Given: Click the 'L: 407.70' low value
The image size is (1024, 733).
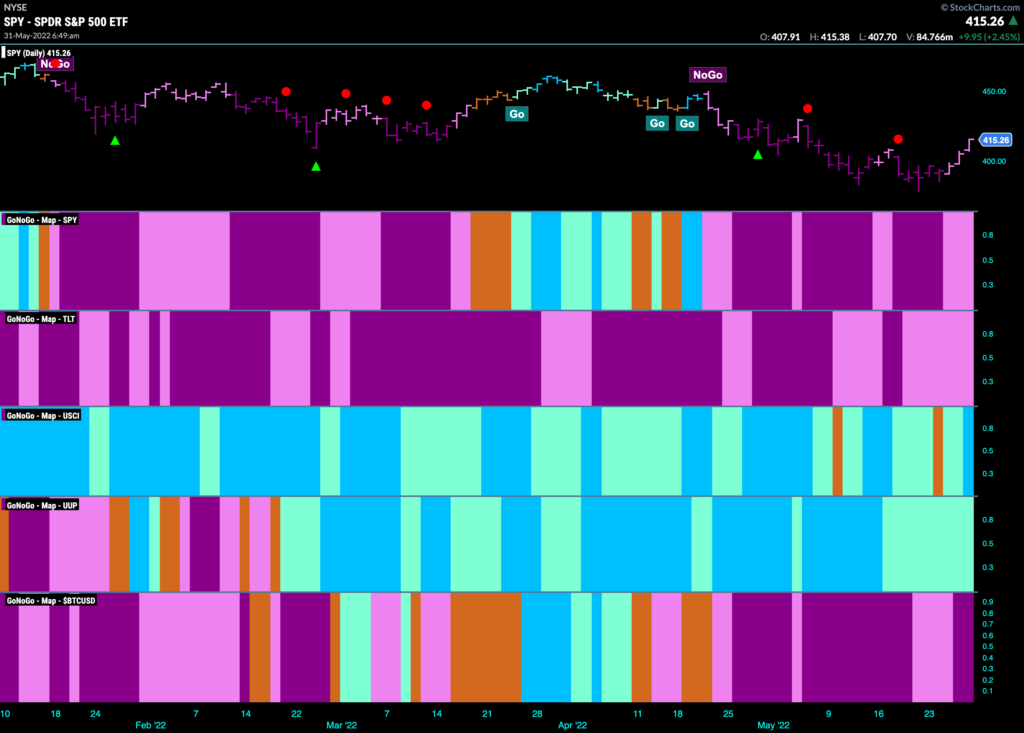Looking at the screenshot, I should [x=878, y=37].
